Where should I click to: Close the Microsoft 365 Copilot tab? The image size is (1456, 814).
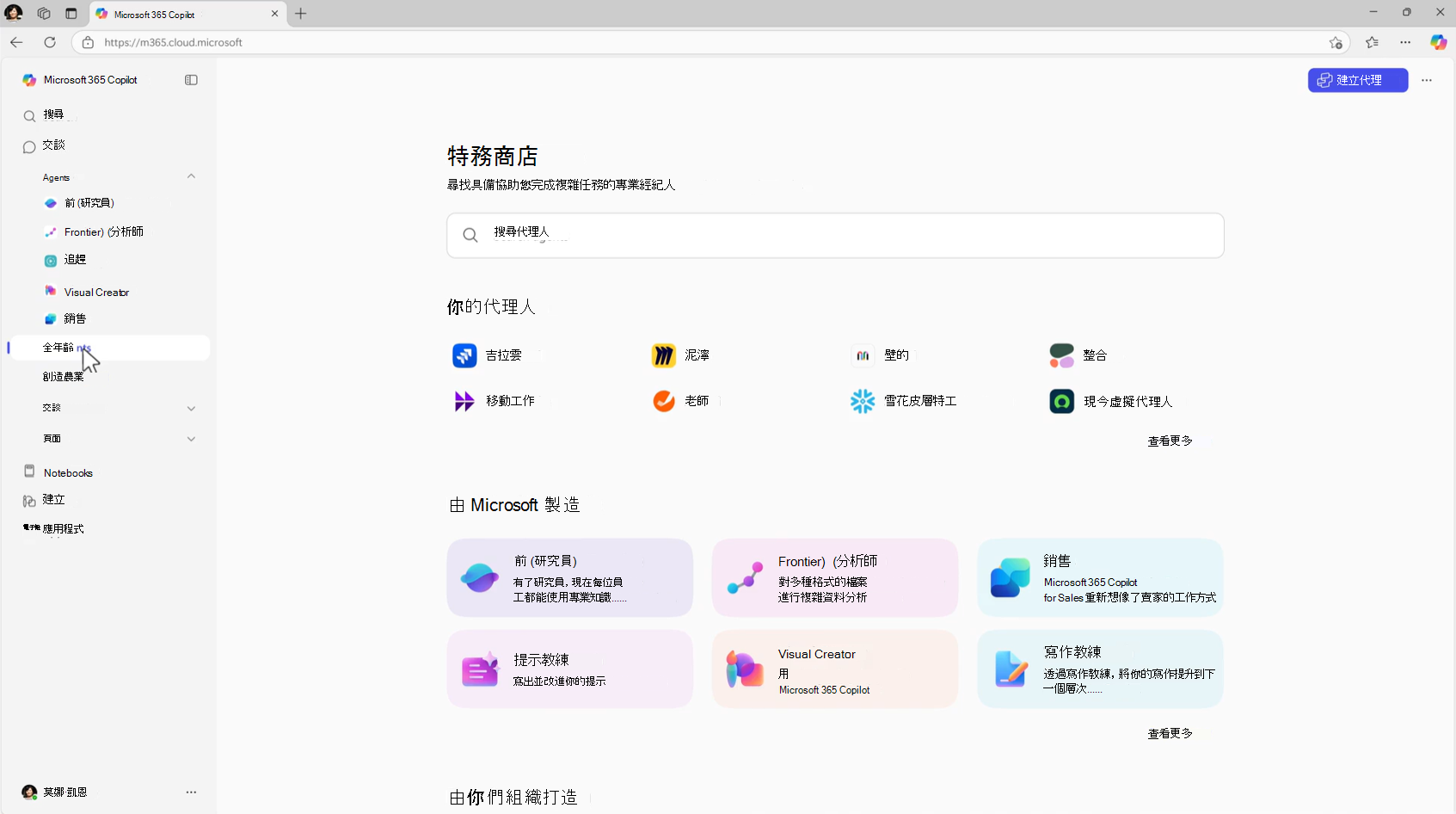click(275, 14)
